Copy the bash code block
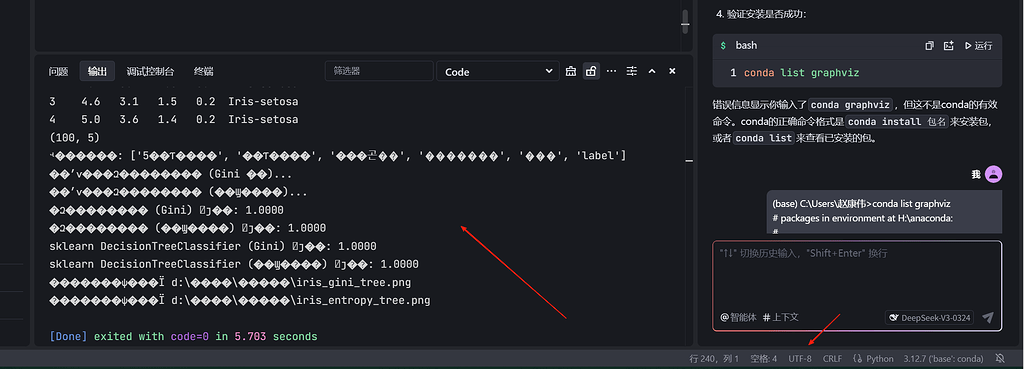This screenshot has width=1024, height=369. tap(929, 46)
